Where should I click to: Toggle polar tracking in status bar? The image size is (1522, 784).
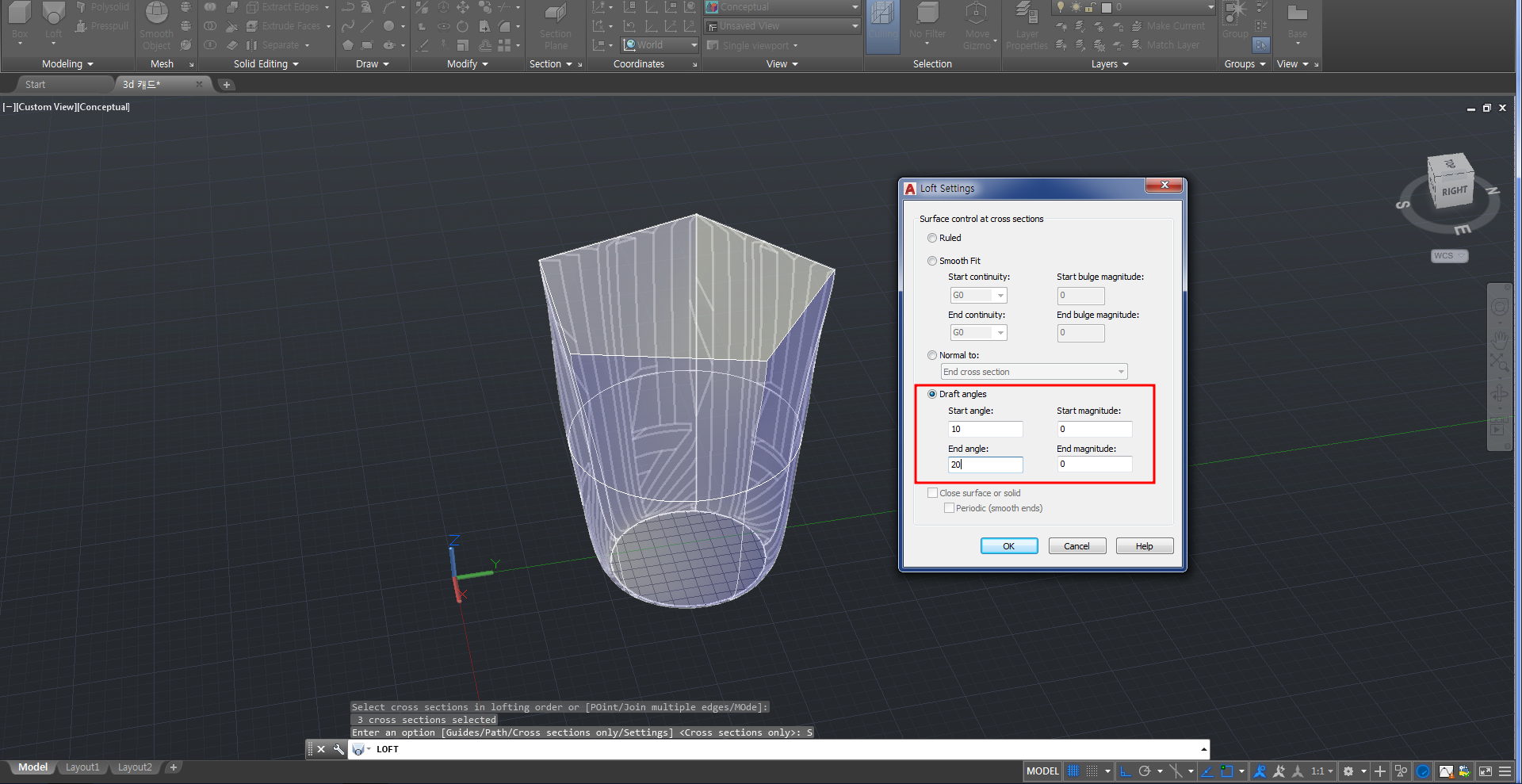click(x=1145, y=771)
